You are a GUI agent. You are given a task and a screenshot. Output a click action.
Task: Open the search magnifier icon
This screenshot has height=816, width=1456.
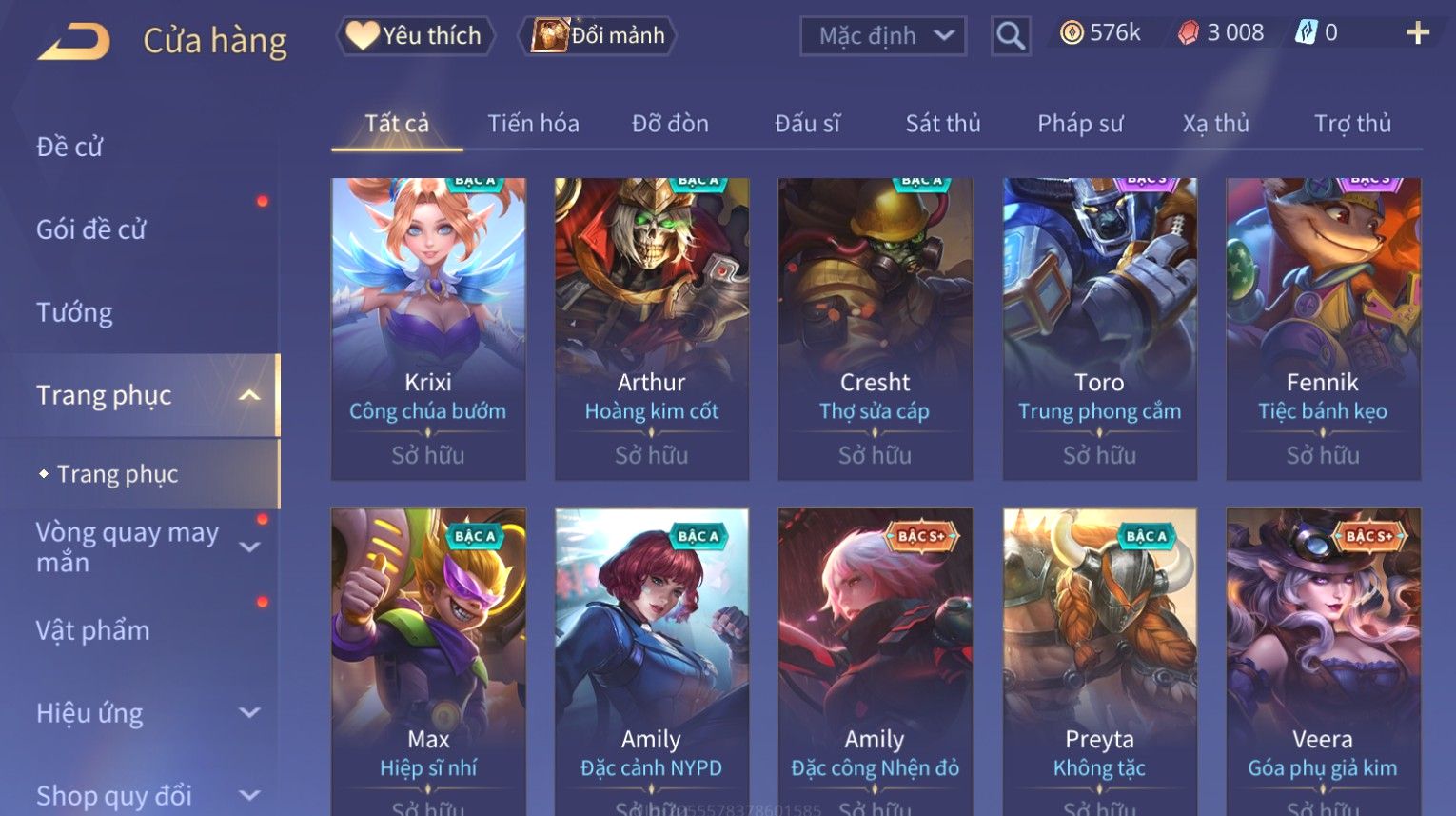[x=1010, y=36]
